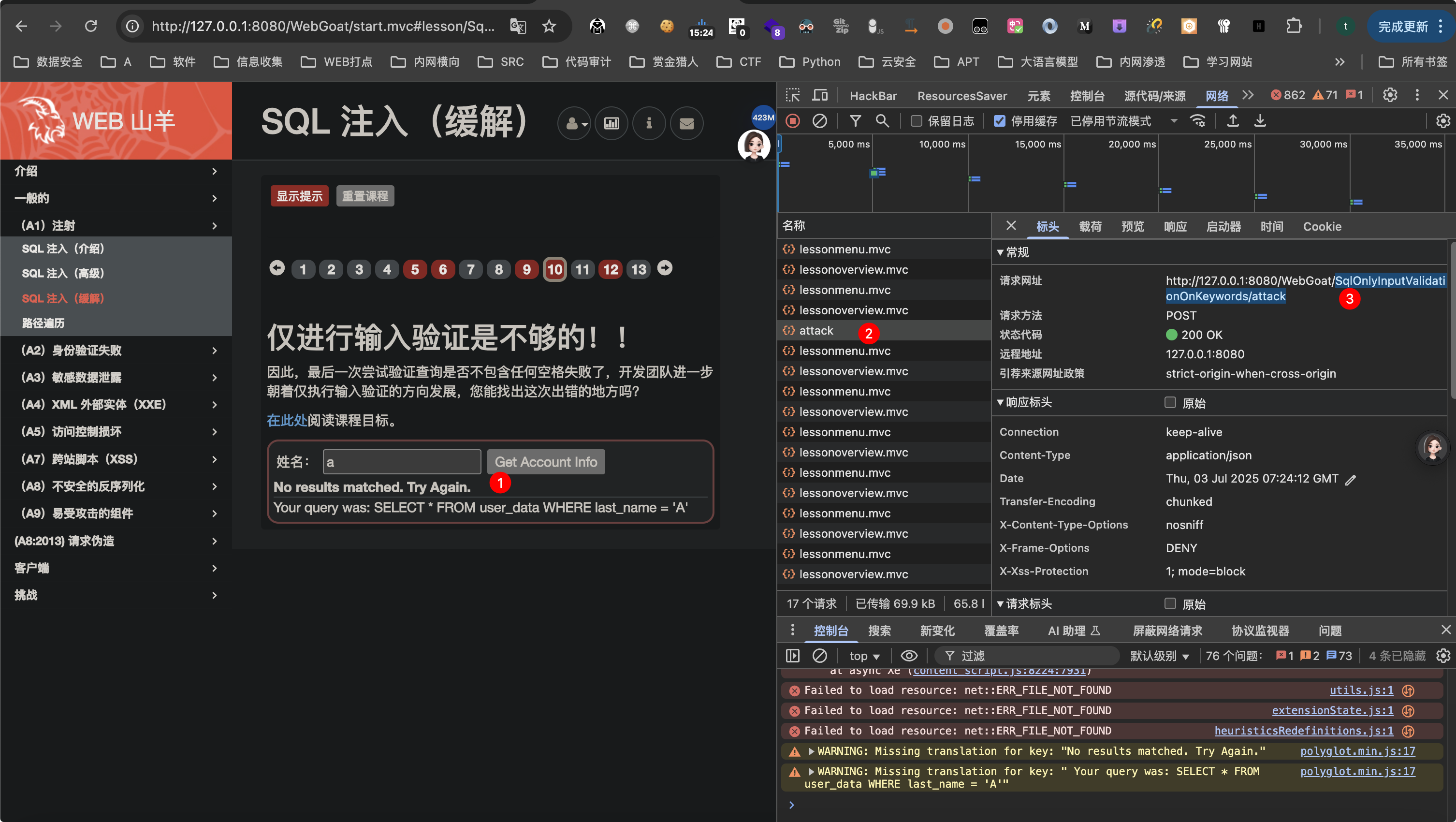Select the attack request in network list
Viewport: 1456px width, 822px height.
point(884,330)
